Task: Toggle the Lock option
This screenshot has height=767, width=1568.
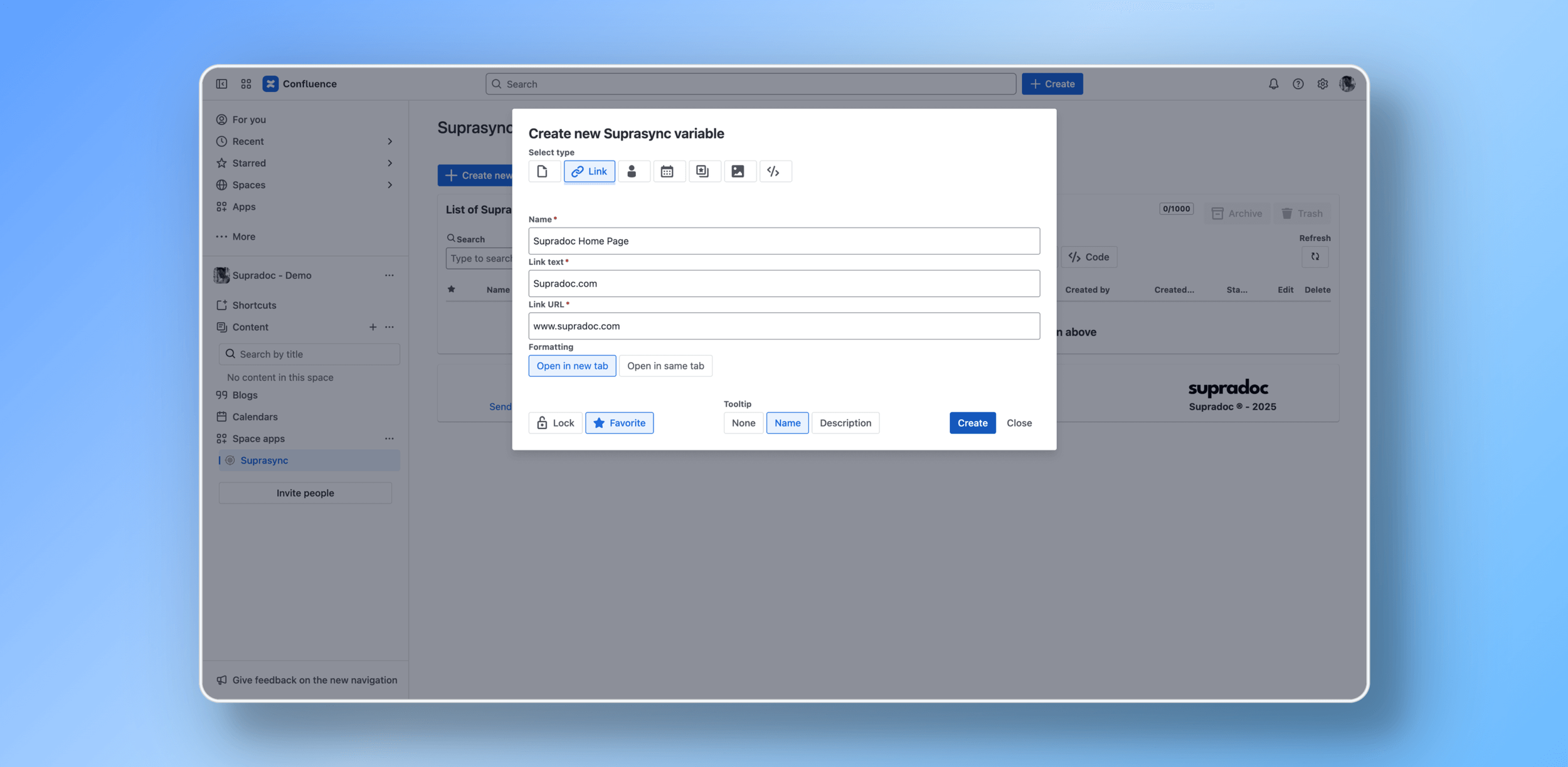Action: tap(555, 423)
